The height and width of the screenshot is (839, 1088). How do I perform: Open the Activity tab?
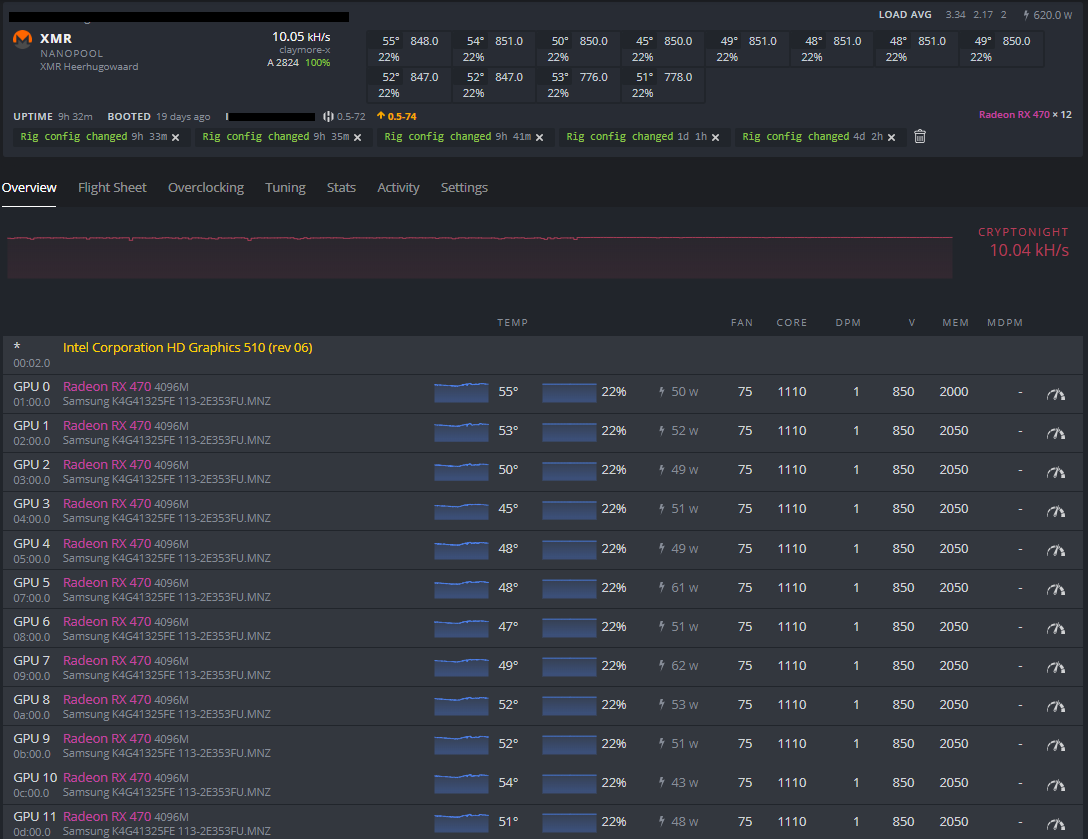pyautogui.click(x=398, y=187)
